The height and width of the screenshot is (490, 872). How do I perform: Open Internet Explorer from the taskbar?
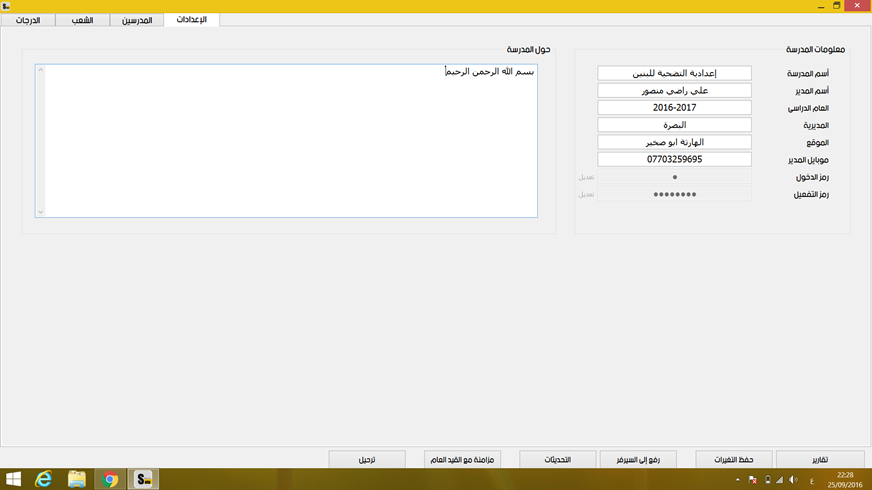pyautogui.click(x=43, y=479)
